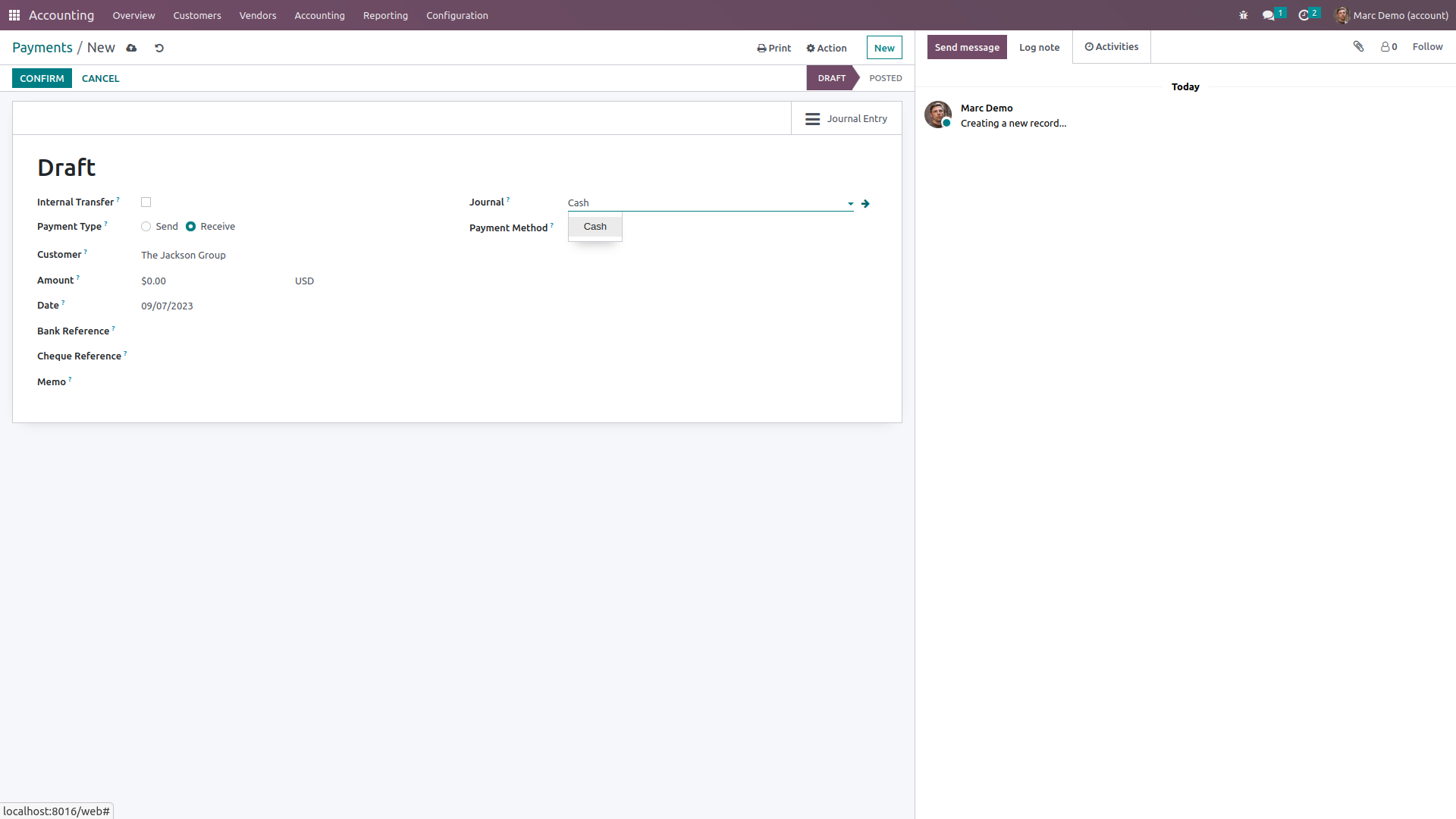This screenshot has height=819, width=1456.
Task: Open the Reporting menu
Action: point(385,15)
